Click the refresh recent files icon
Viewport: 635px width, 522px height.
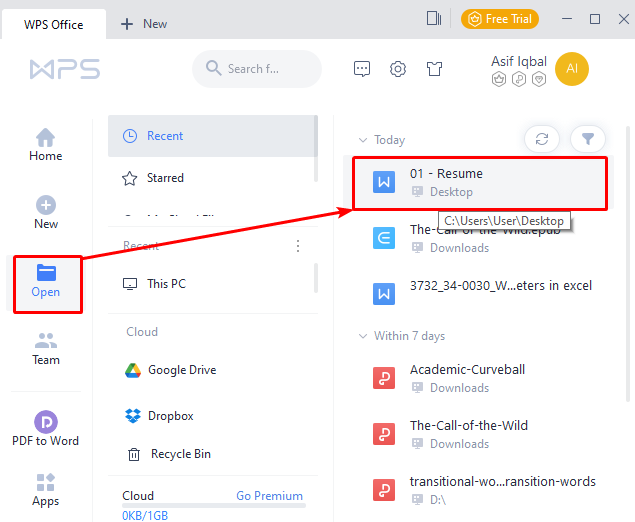point(542,139)
